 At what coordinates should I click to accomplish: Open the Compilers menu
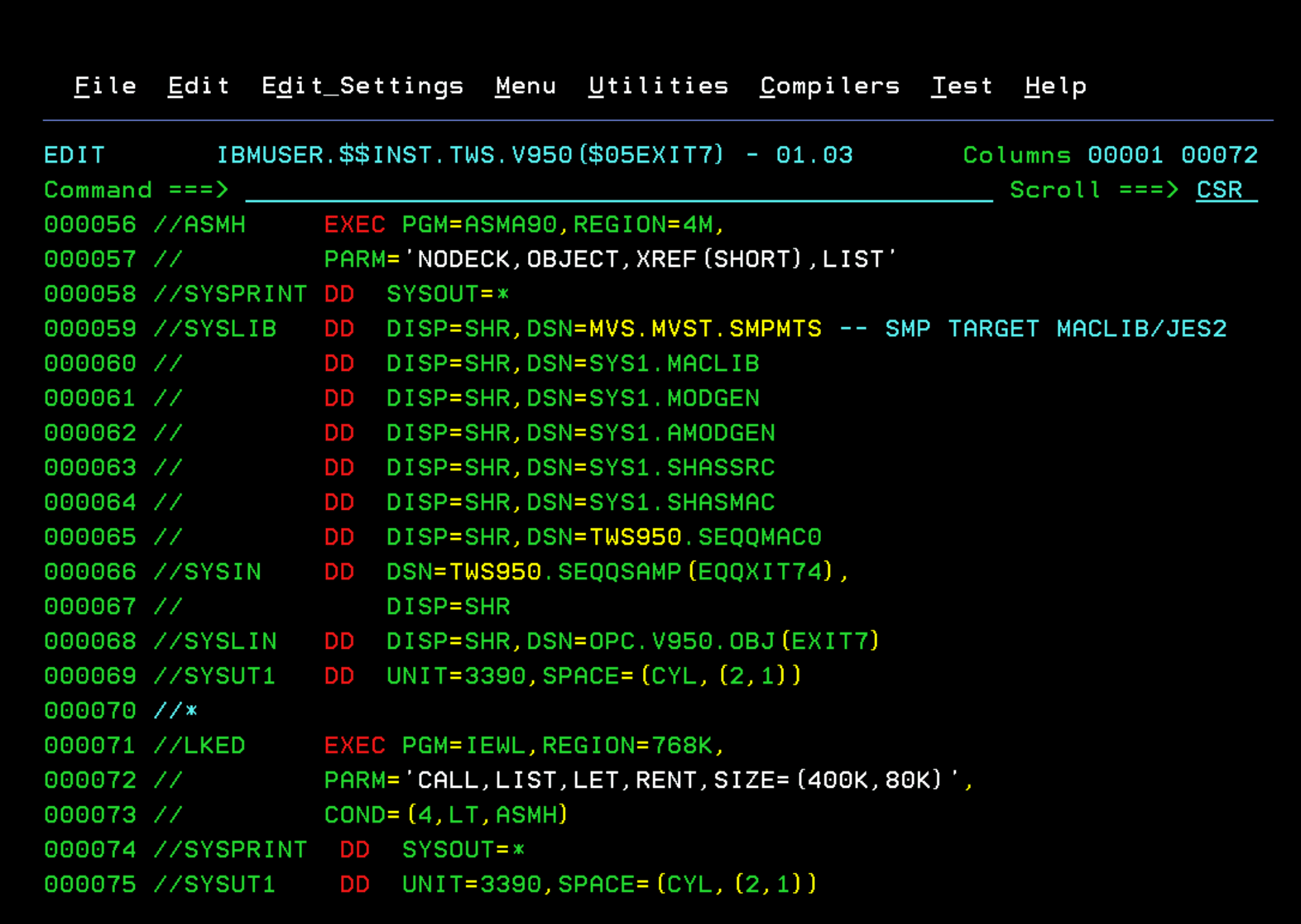point(830,86)
